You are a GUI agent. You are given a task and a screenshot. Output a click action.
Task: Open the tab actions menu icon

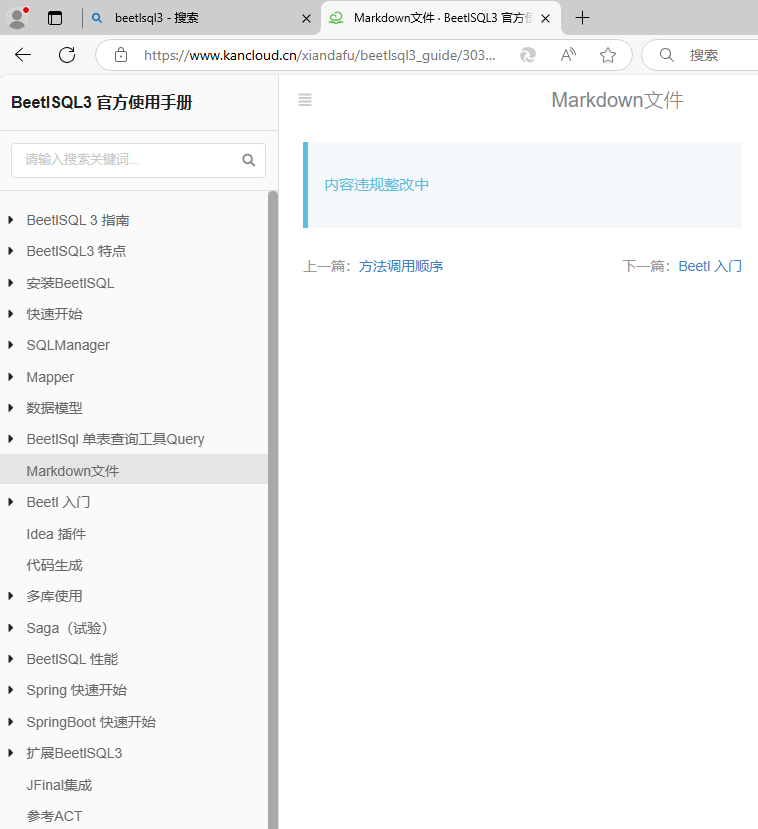[x=54, y=18]
